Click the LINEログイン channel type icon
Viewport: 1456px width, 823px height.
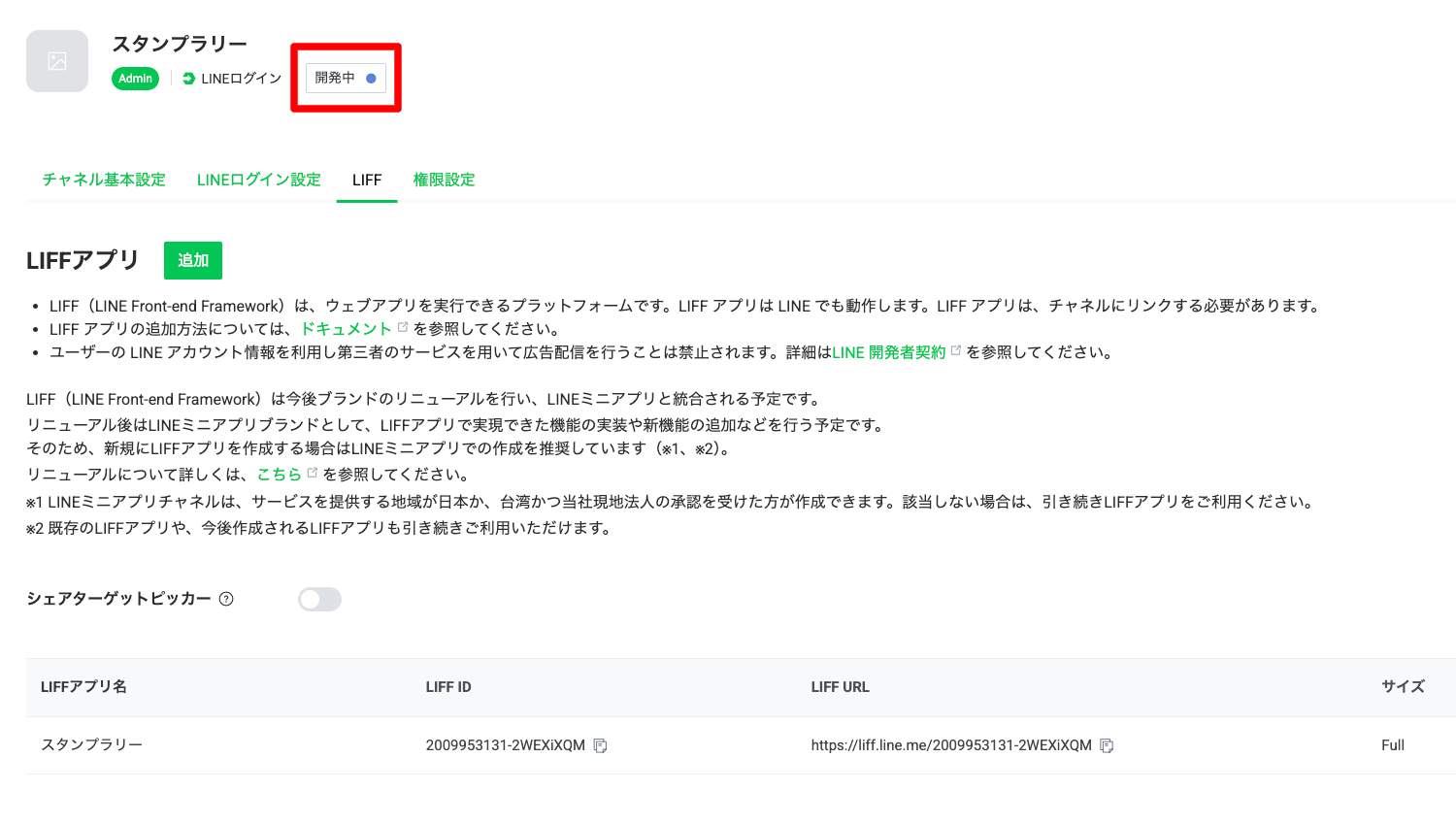(x=189, y=79)
